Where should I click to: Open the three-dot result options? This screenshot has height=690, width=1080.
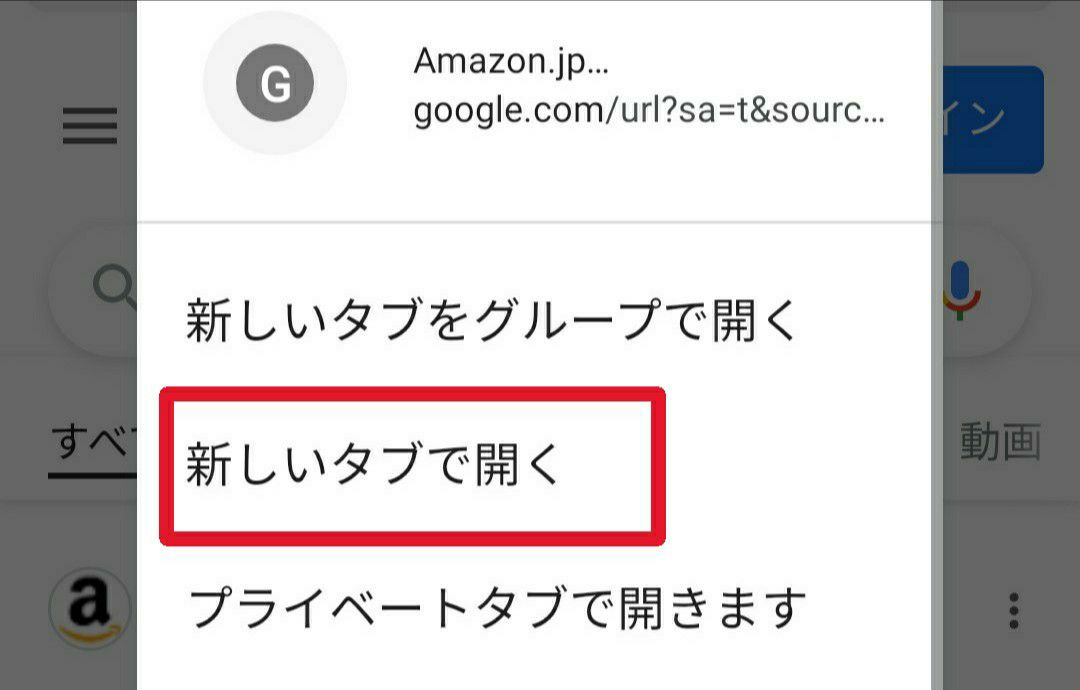pos(1014,608)
